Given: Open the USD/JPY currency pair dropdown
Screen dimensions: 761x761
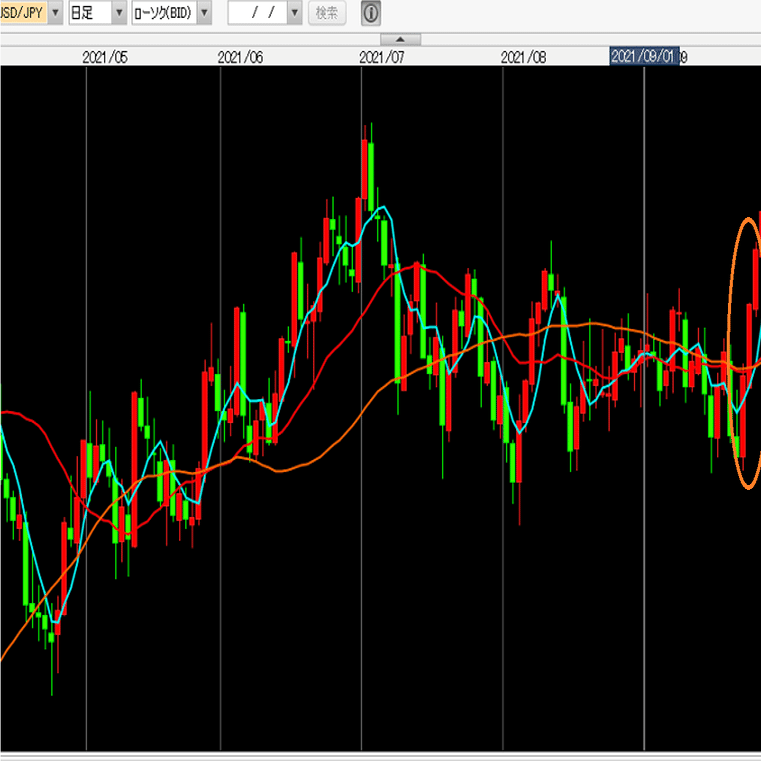Looking at the screenshot, I should [x=55, y=13].
